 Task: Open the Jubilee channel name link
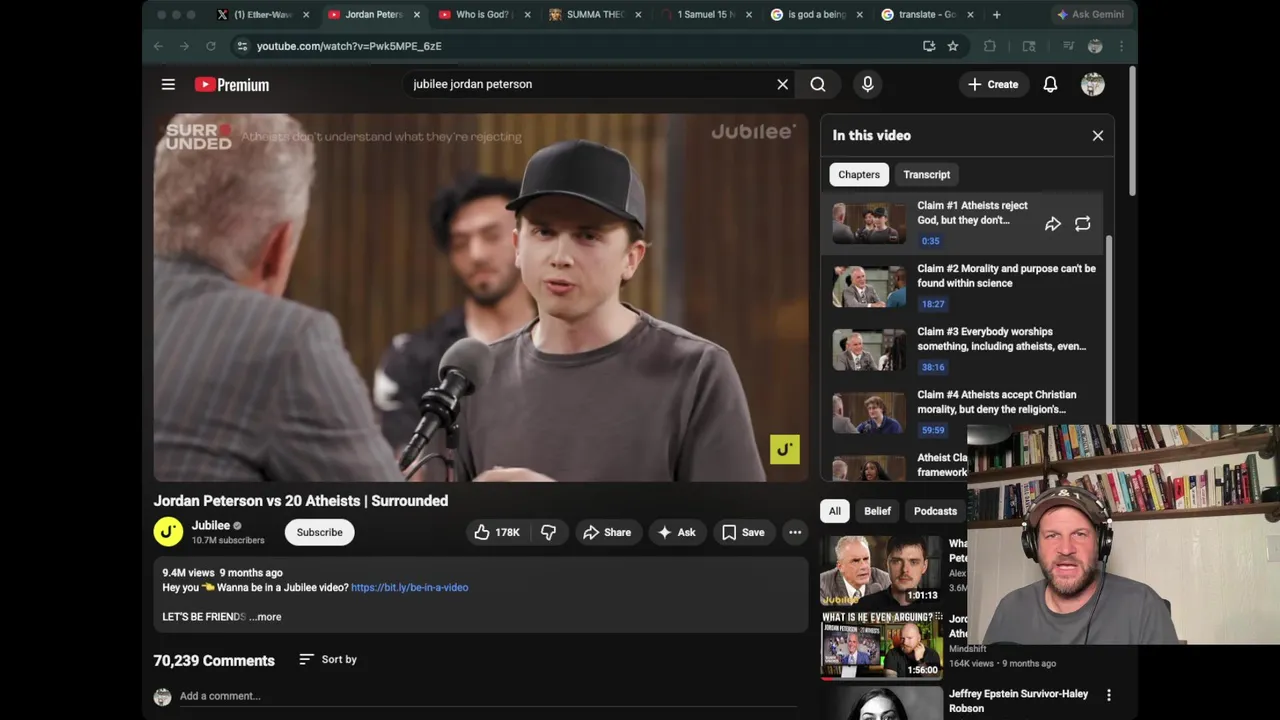click(x=211, y=526)
